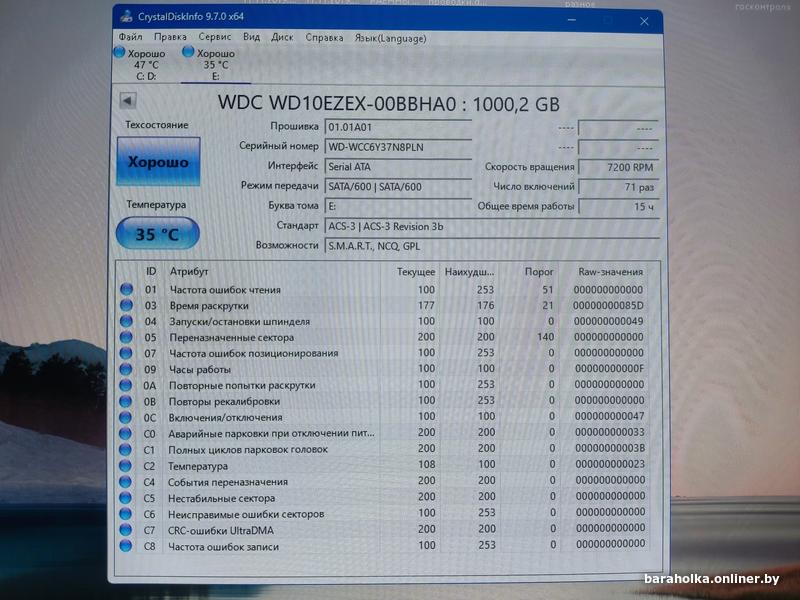
Task: Click status icon of 0A Повторные попытки раскрутки
Action: point(126,385)
